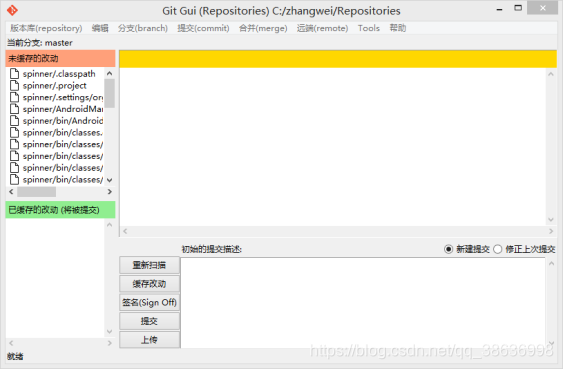The width and height of the screenshot is (563, 369).
Task: Click the 未缓存的改动 orange header
Action: (x=60, y=59)
